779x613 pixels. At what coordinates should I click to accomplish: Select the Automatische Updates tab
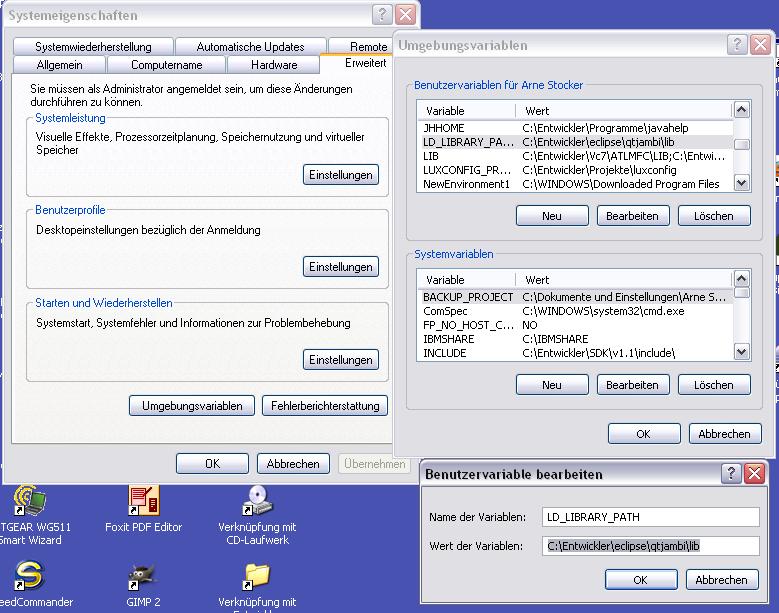[250, 47]
